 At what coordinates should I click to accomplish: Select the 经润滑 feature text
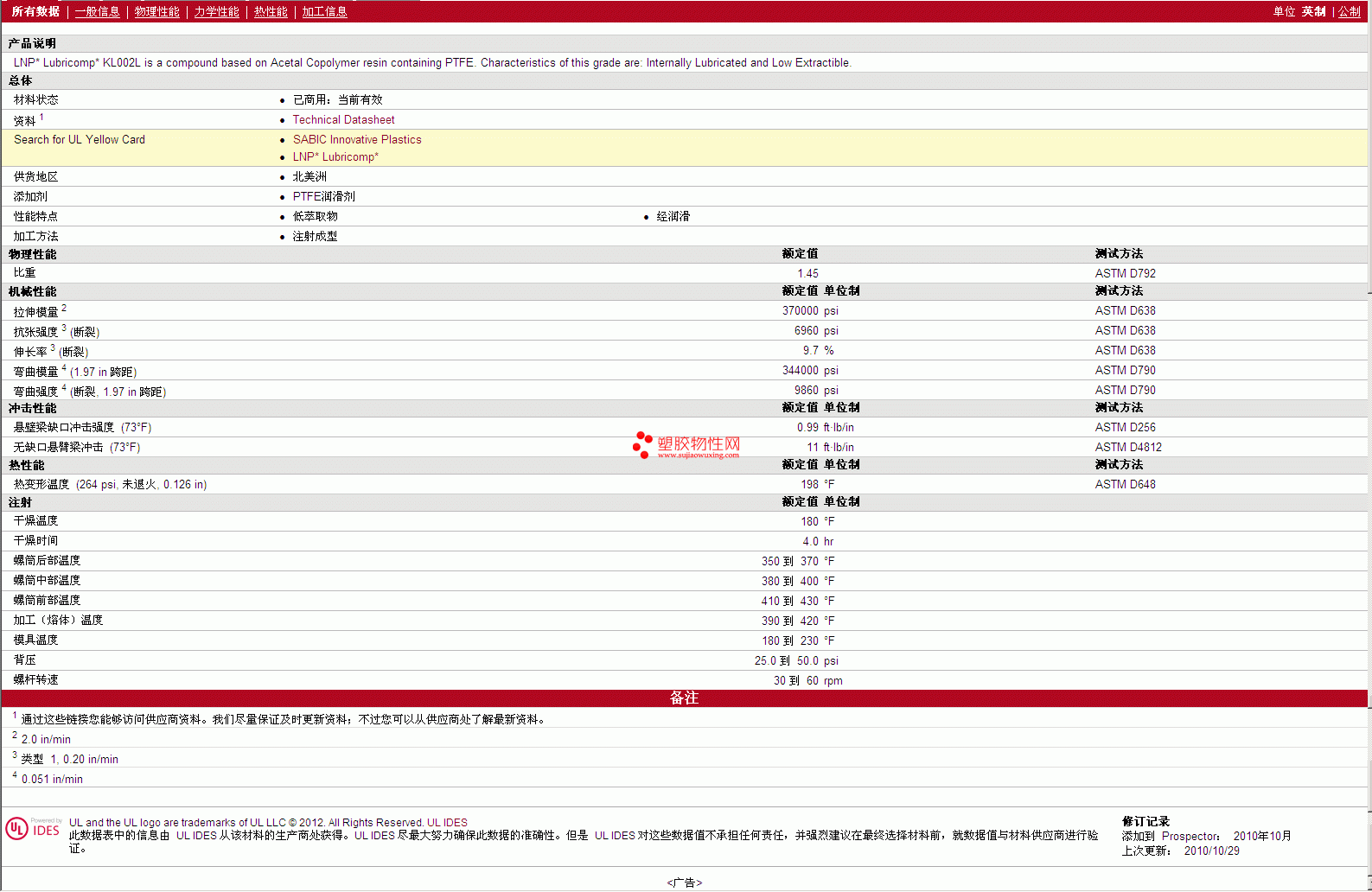[x=673, y=217]
